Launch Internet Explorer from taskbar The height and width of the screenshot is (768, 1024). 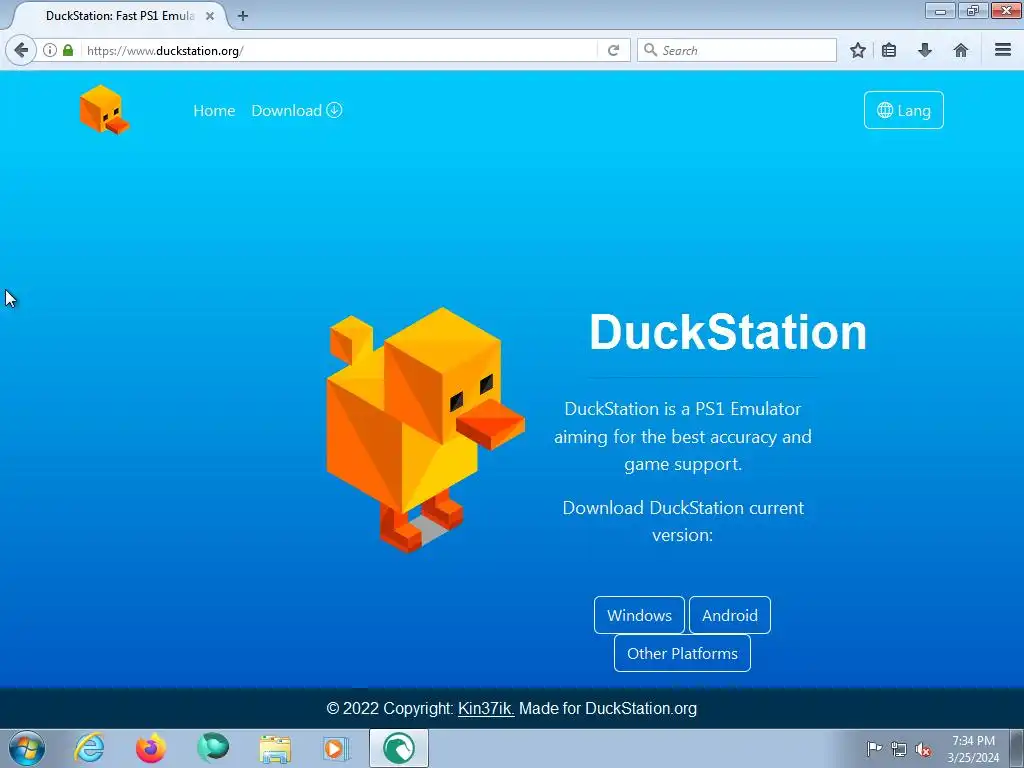(89, 748)
